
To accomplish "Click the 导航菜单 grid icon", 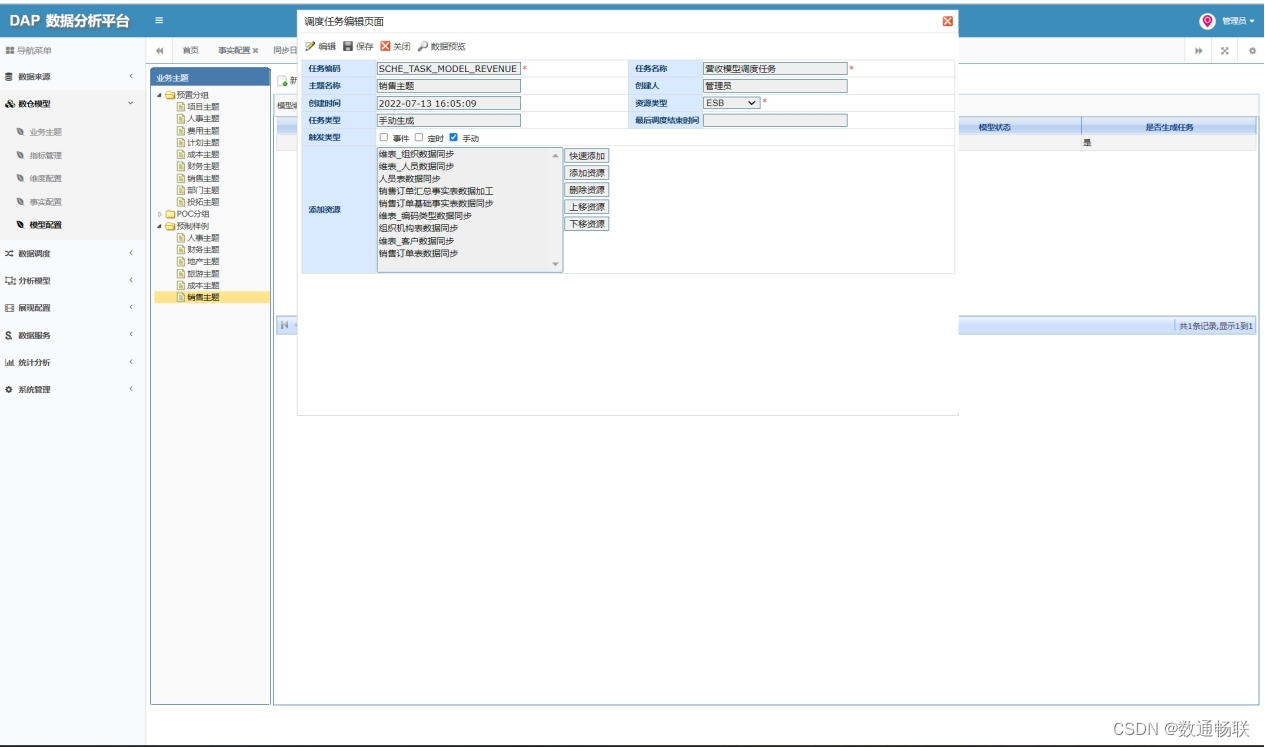I will [10, 50].
